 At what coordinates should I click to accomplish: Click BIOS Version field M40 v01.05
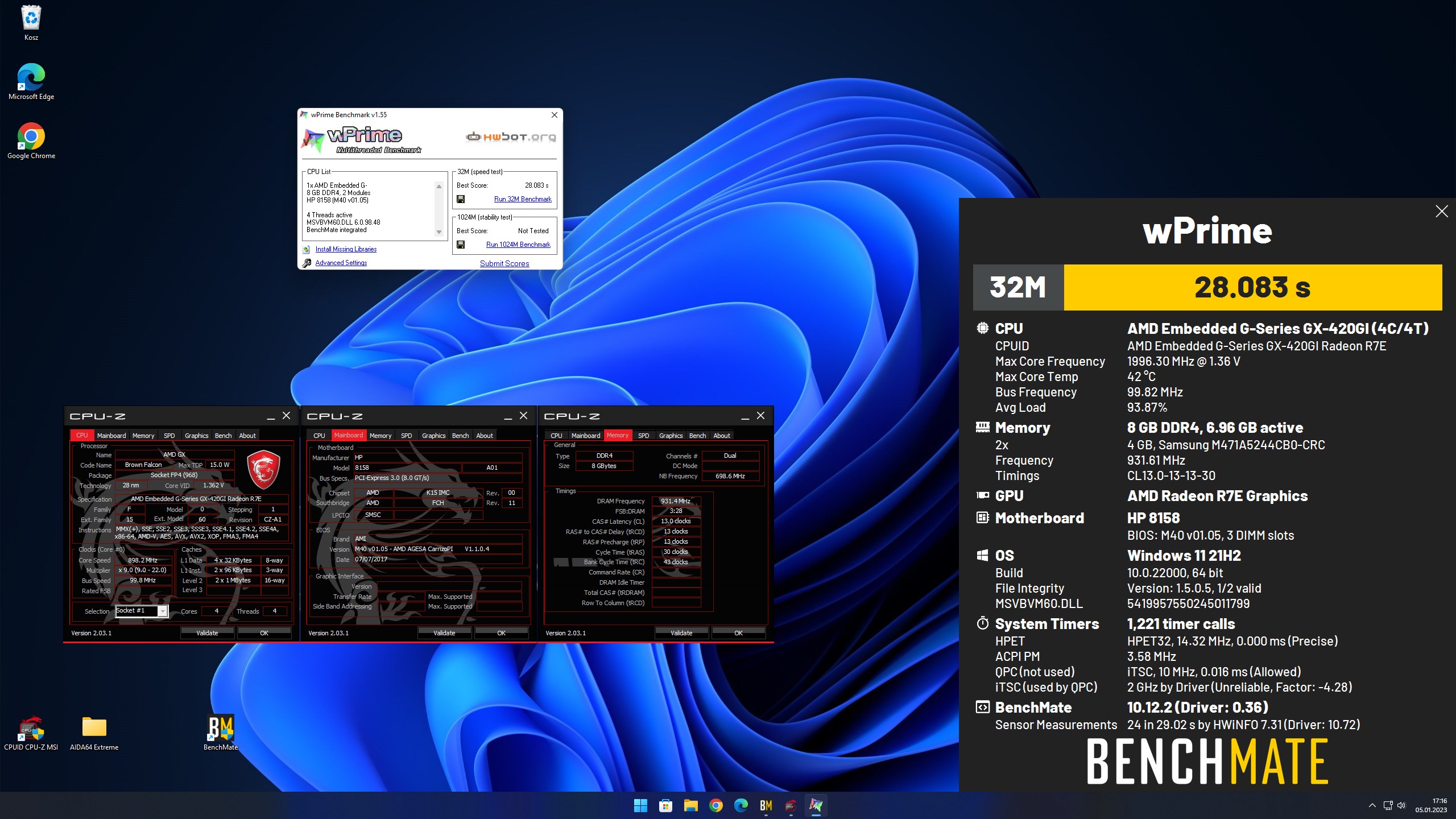coord(438,549)
